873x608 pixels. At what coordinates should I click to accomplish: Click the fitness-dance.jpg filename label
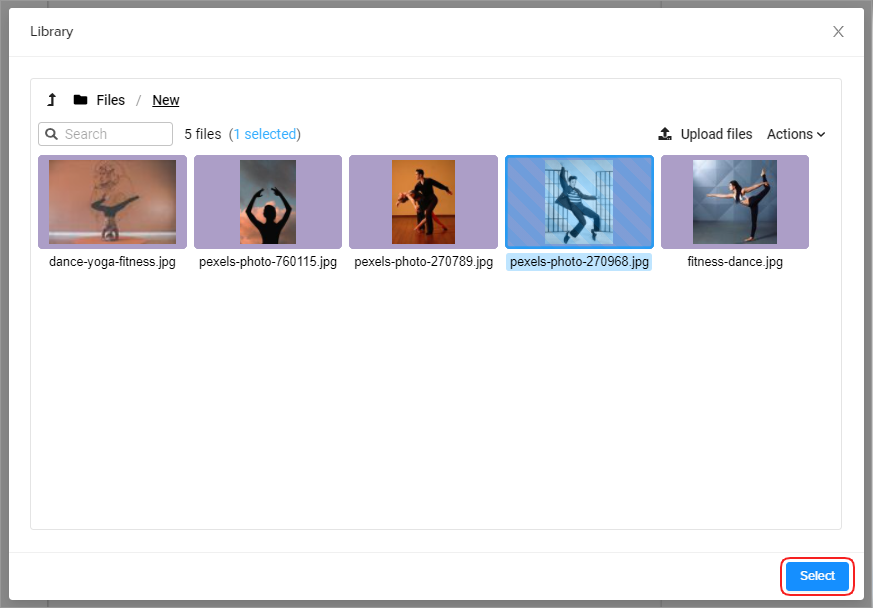click(735, 262)
